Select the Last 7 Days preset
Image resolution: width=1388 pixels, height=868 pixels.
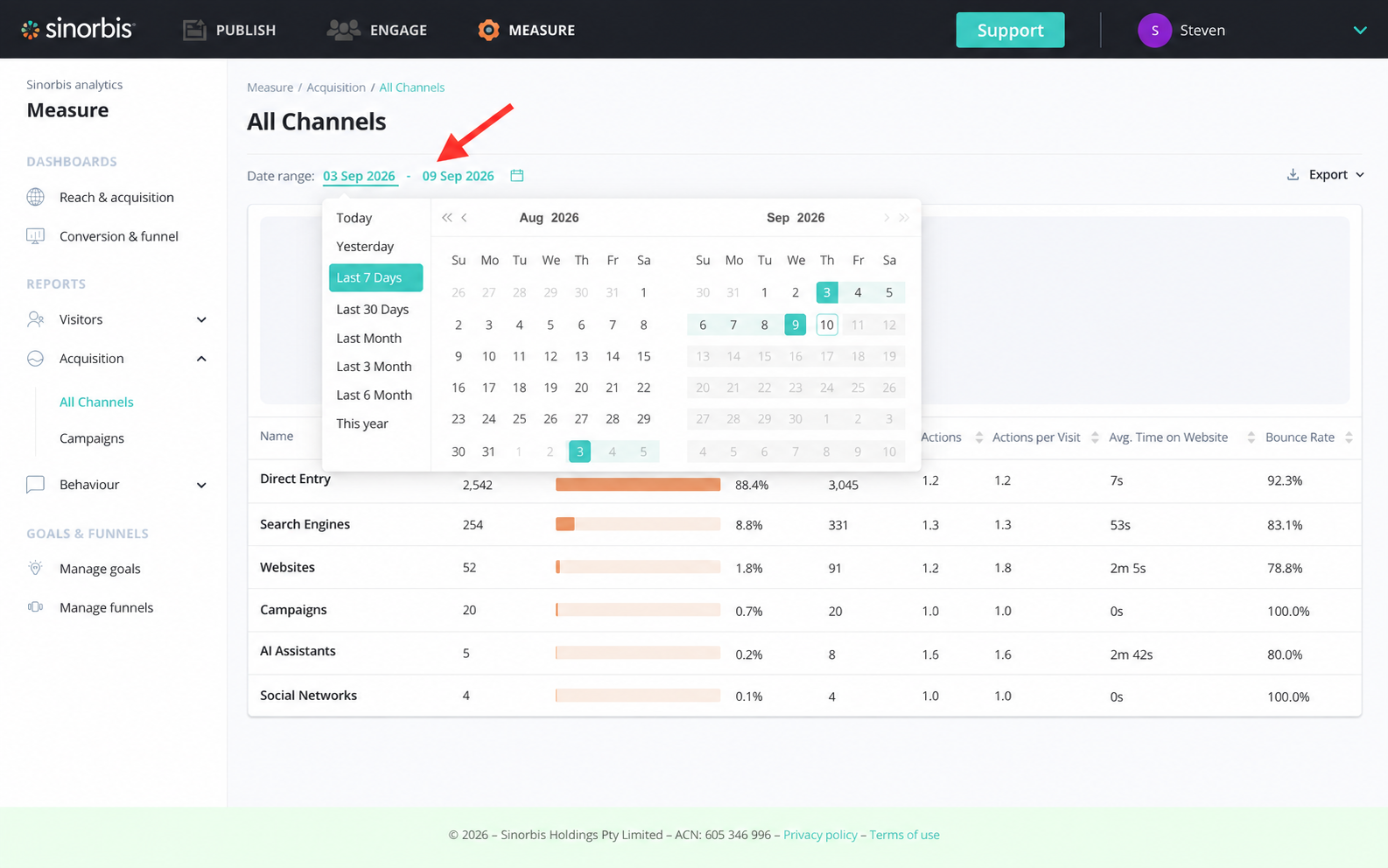375,277
